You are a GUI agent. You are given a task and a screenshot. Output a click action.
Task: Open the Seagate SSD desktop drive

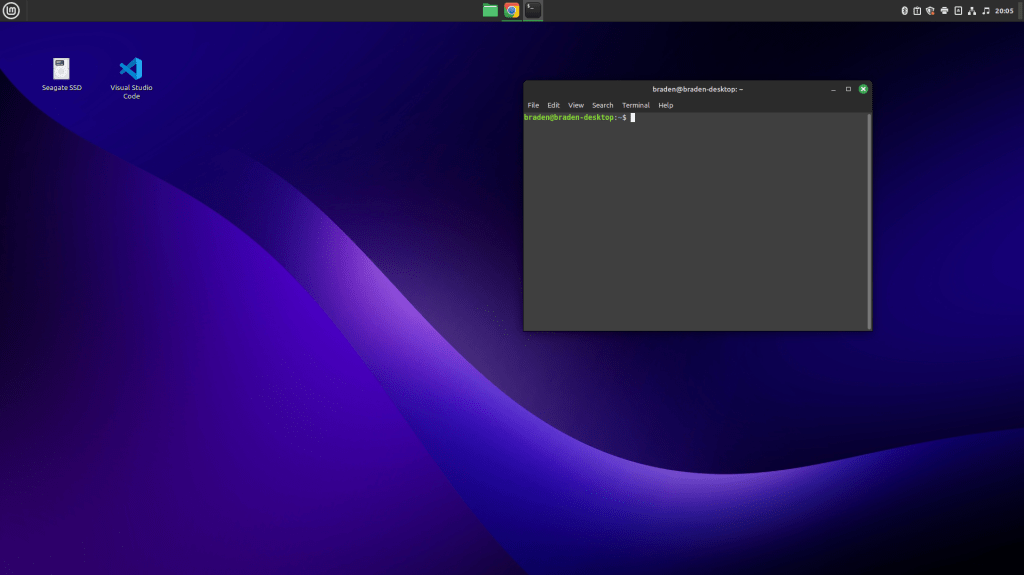(x=62, y=69)
